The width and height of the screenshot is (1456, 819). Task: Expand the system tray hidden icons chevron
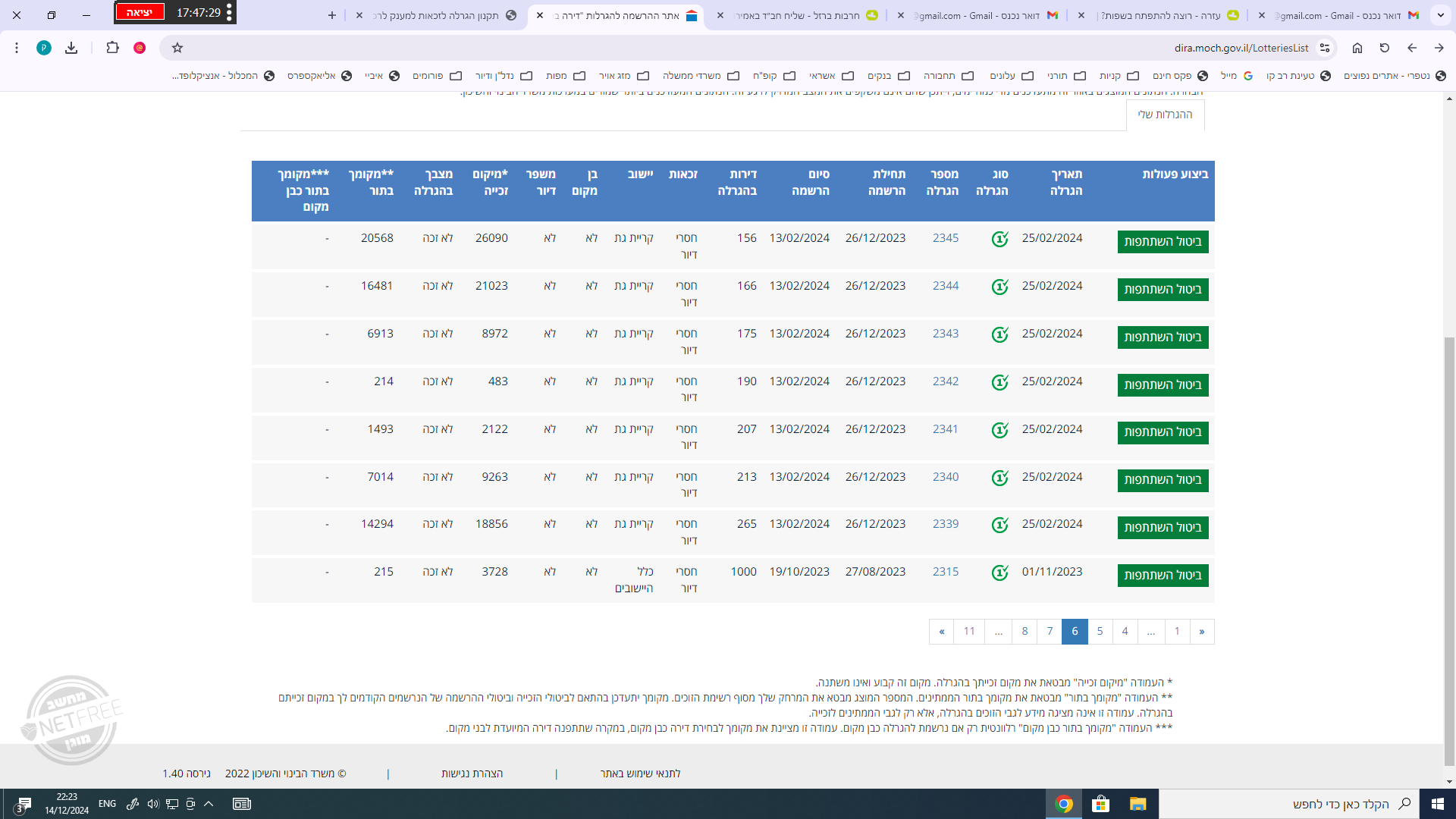pos(209,804)
